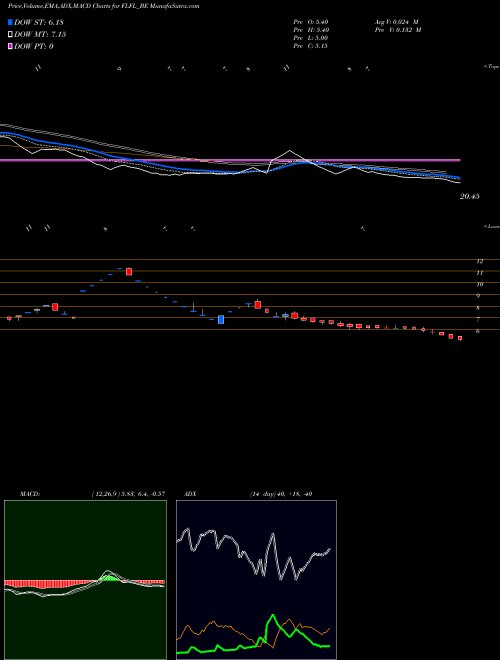Viewport: 500px width, 660px height.
Task: Click price axis label 6
Action: tap(478, 332)
